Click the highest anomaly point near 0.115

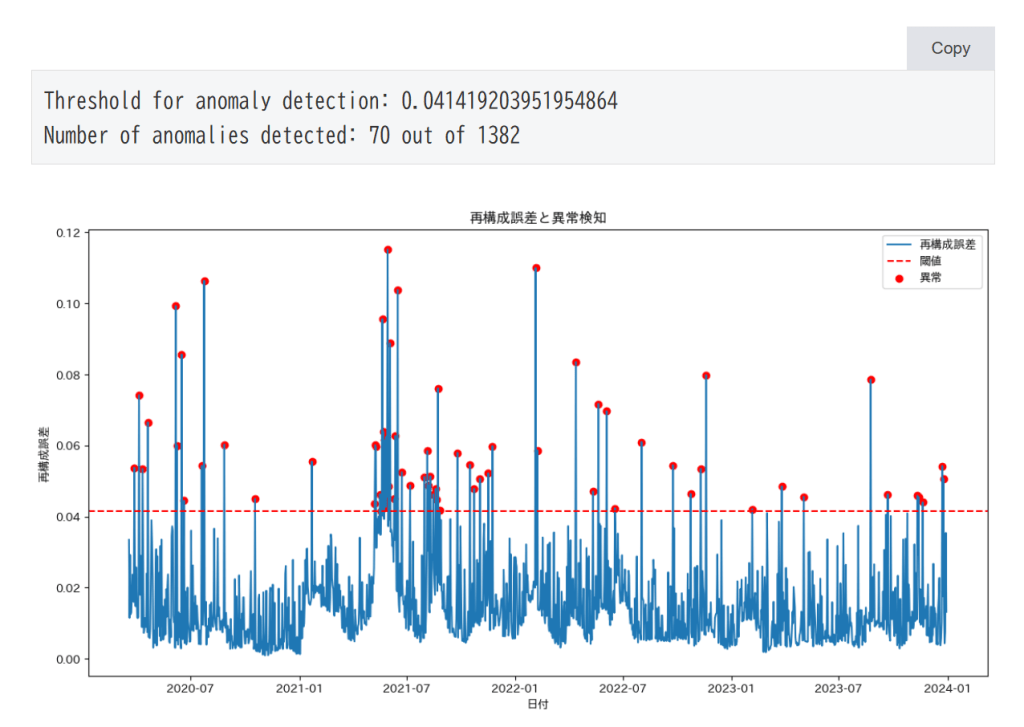point(388,250)
